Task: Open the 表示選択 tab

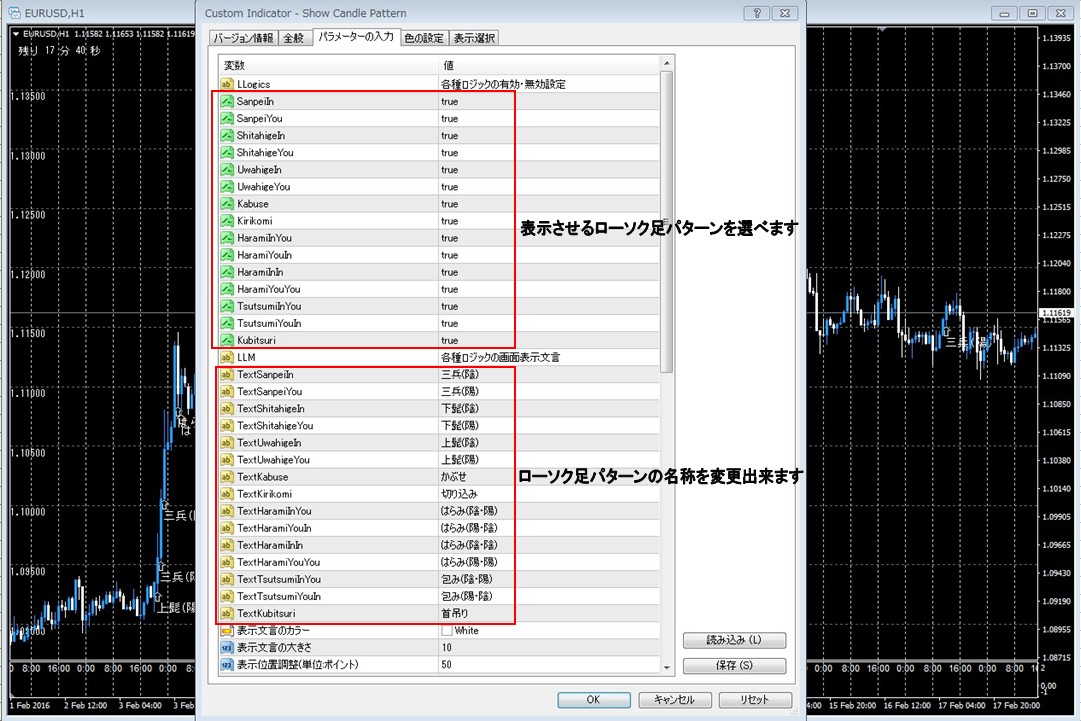Action: click(474, 39)
